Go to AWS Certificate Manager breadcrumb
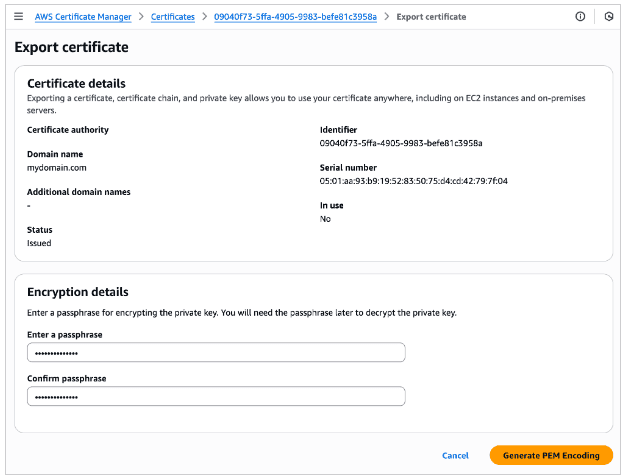This screenshot has height=475, width=624. tap(83, 17)
